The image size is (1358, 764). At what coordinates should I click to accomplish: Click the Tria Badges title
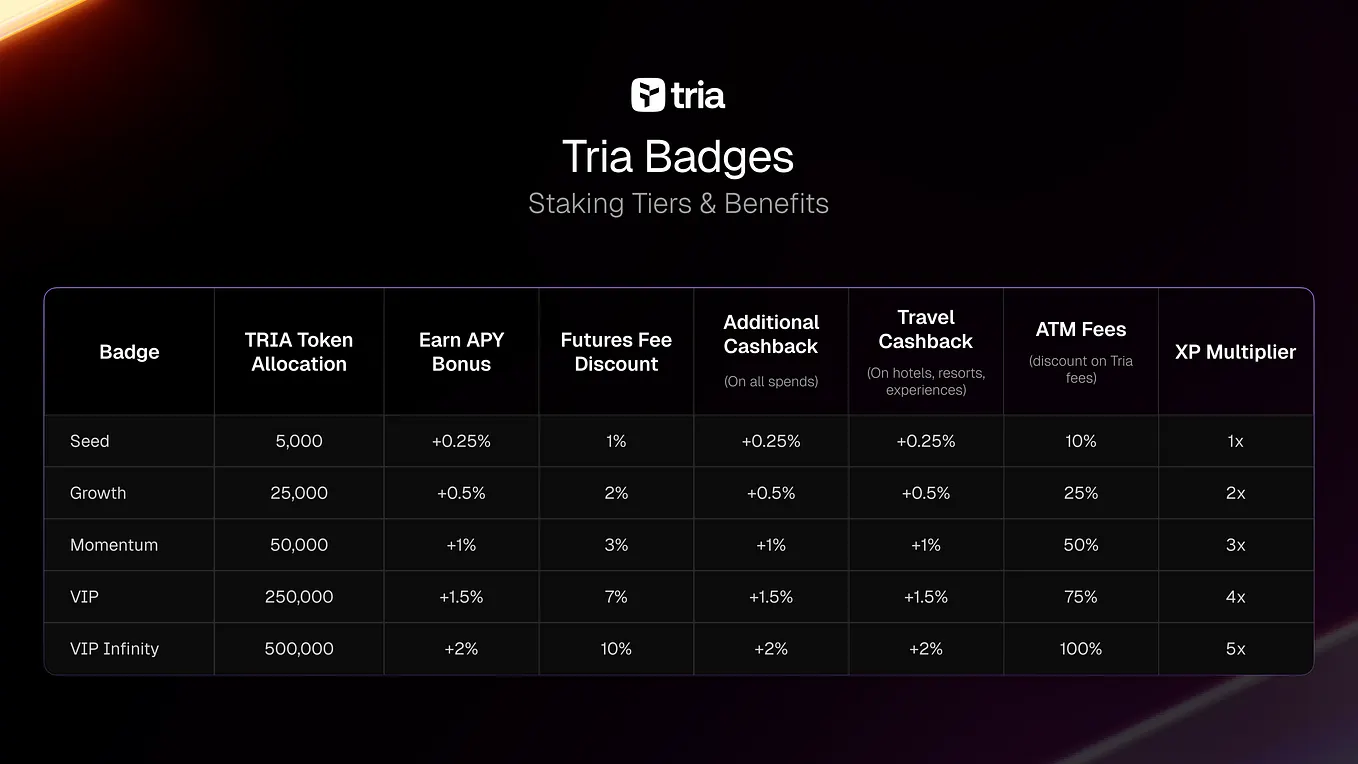678,157
